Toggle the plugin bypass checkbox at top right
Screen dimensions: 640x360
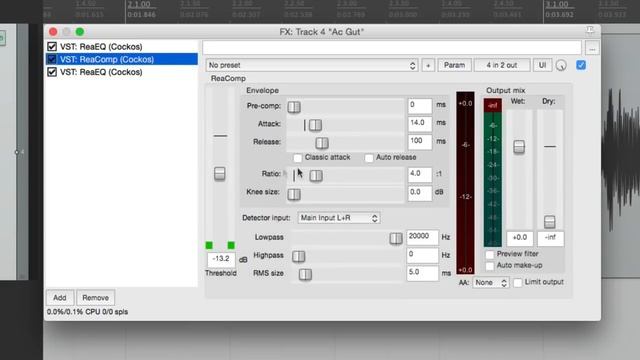[x=581, y=65]
